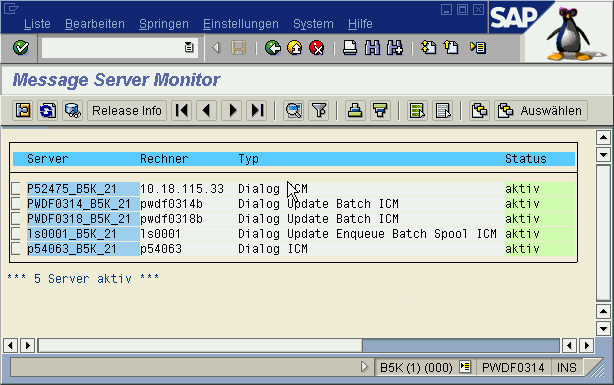Sort ascending with the pyramid icon
Screen dimensions: 614x385
(x=355, y=110)
